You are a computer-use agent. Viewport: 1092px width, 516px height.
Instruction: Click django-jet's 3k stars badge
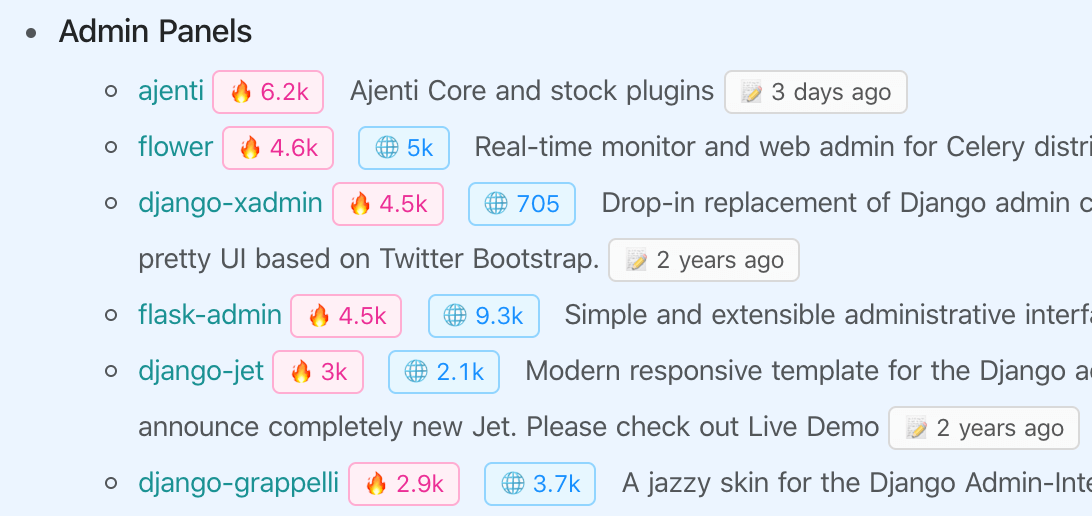point(318,372)
